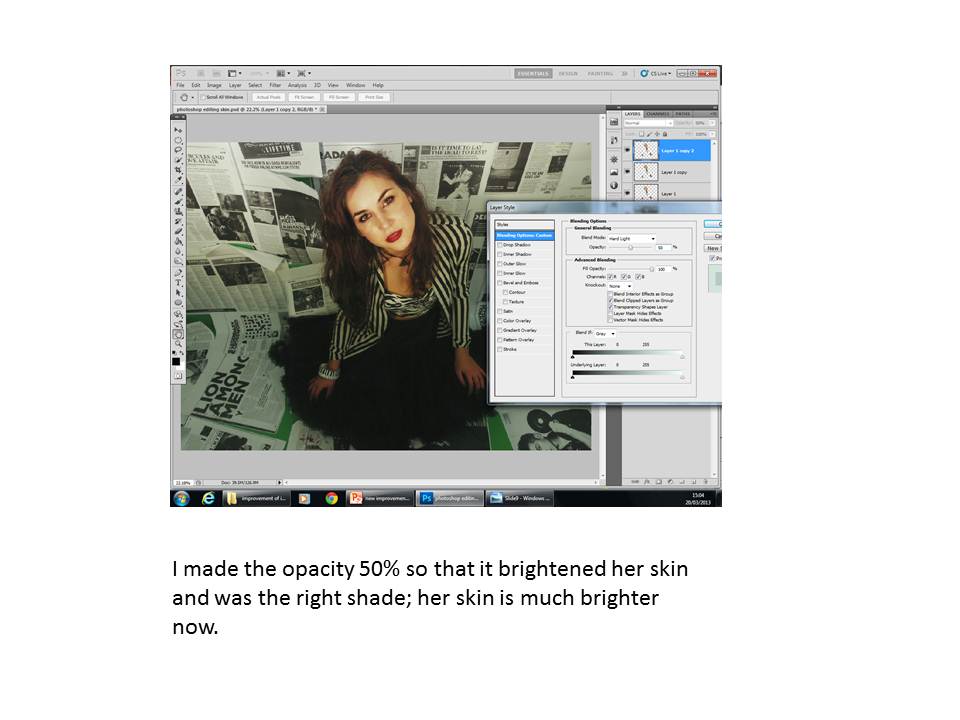Select the Eraser tool
960x720 pixels.
[x=178, y=231]
